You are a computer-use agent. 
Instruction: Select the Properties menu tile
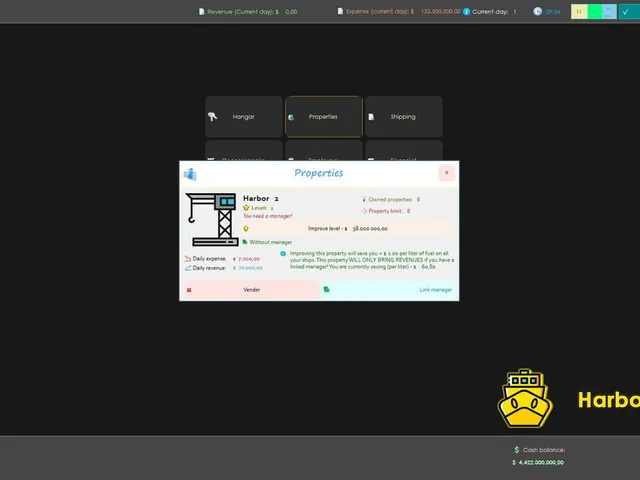coord(324,117)
